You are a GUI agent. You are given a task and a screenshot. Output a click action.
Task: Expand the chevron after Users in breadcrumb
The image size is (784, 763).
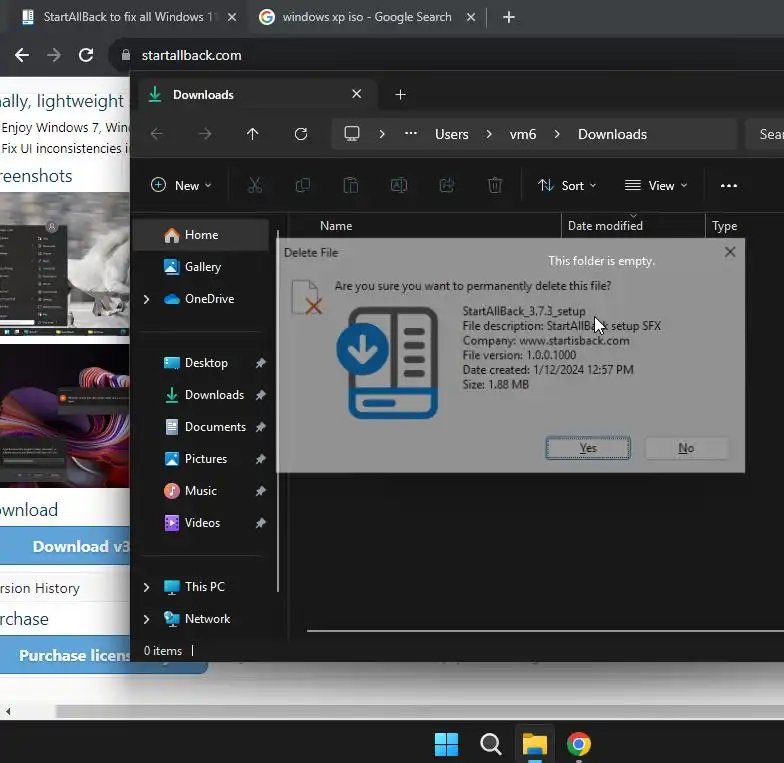point(488,134)
